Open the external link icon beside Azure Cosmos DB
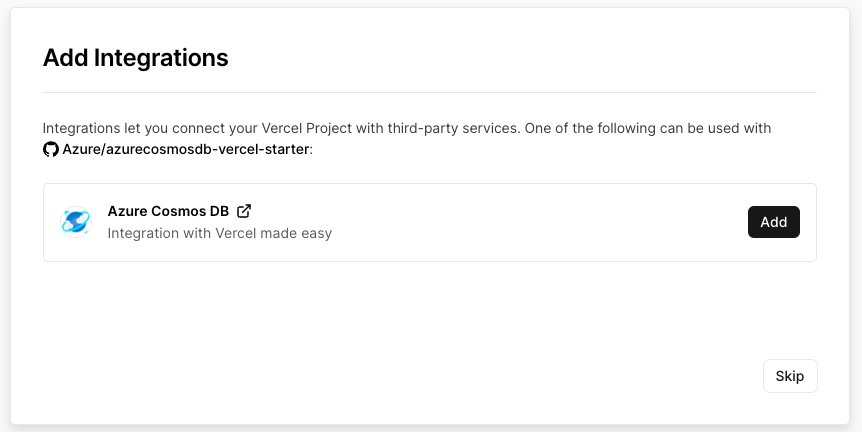The height and width of the screenshot is (432, 862). (x=244, y=211)
